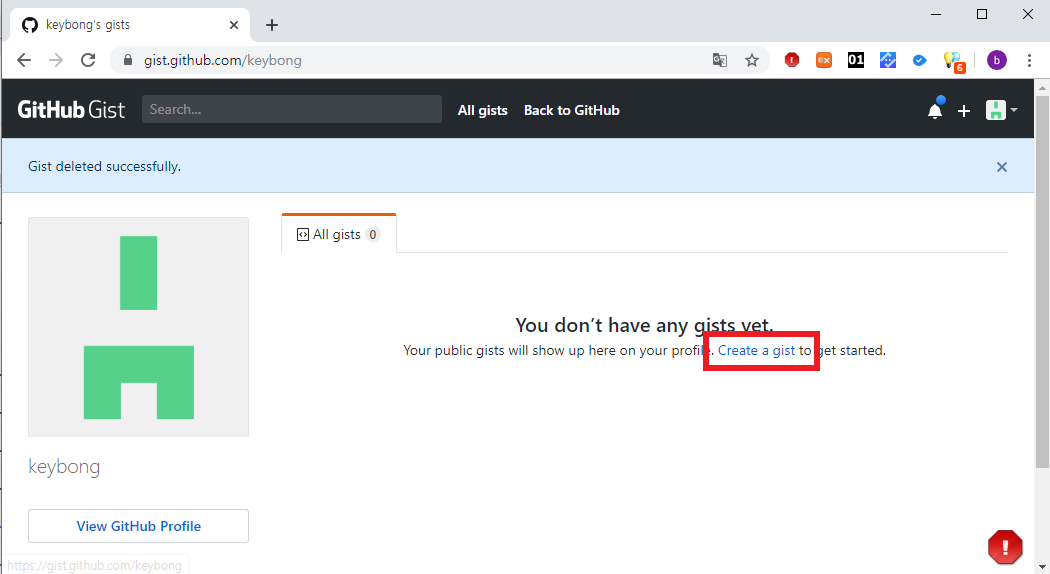Open the lightbulb extension with badge 6
Screen dimensions: 1050x574
tap(954, 62)
